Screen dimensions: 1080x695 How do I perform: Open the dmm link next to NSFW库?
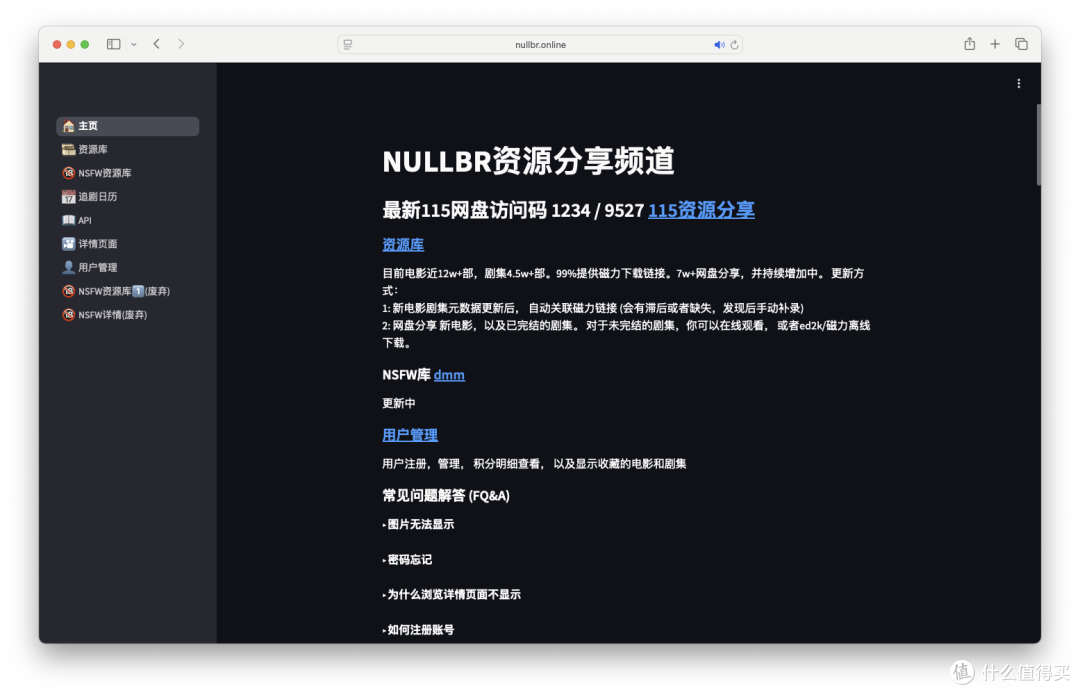(449, 375)
